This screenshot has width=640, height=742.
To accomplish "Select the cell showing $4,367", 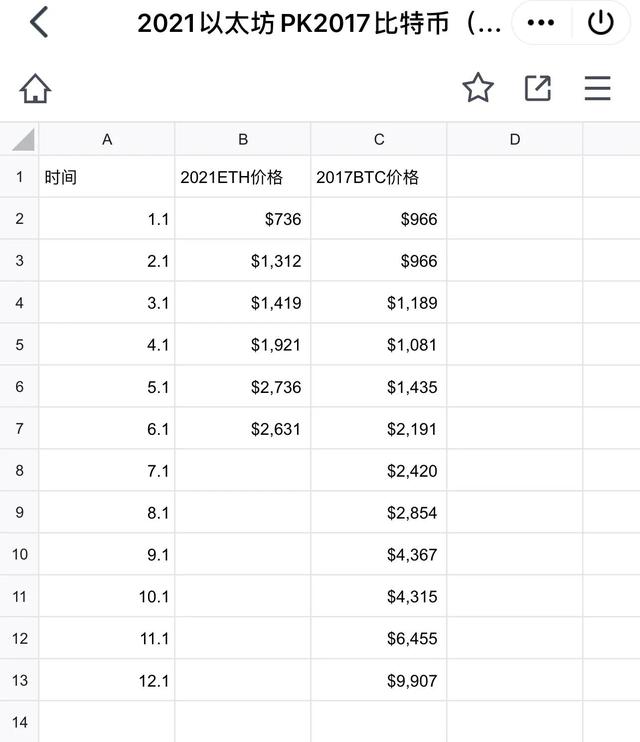I will (379, 554).
